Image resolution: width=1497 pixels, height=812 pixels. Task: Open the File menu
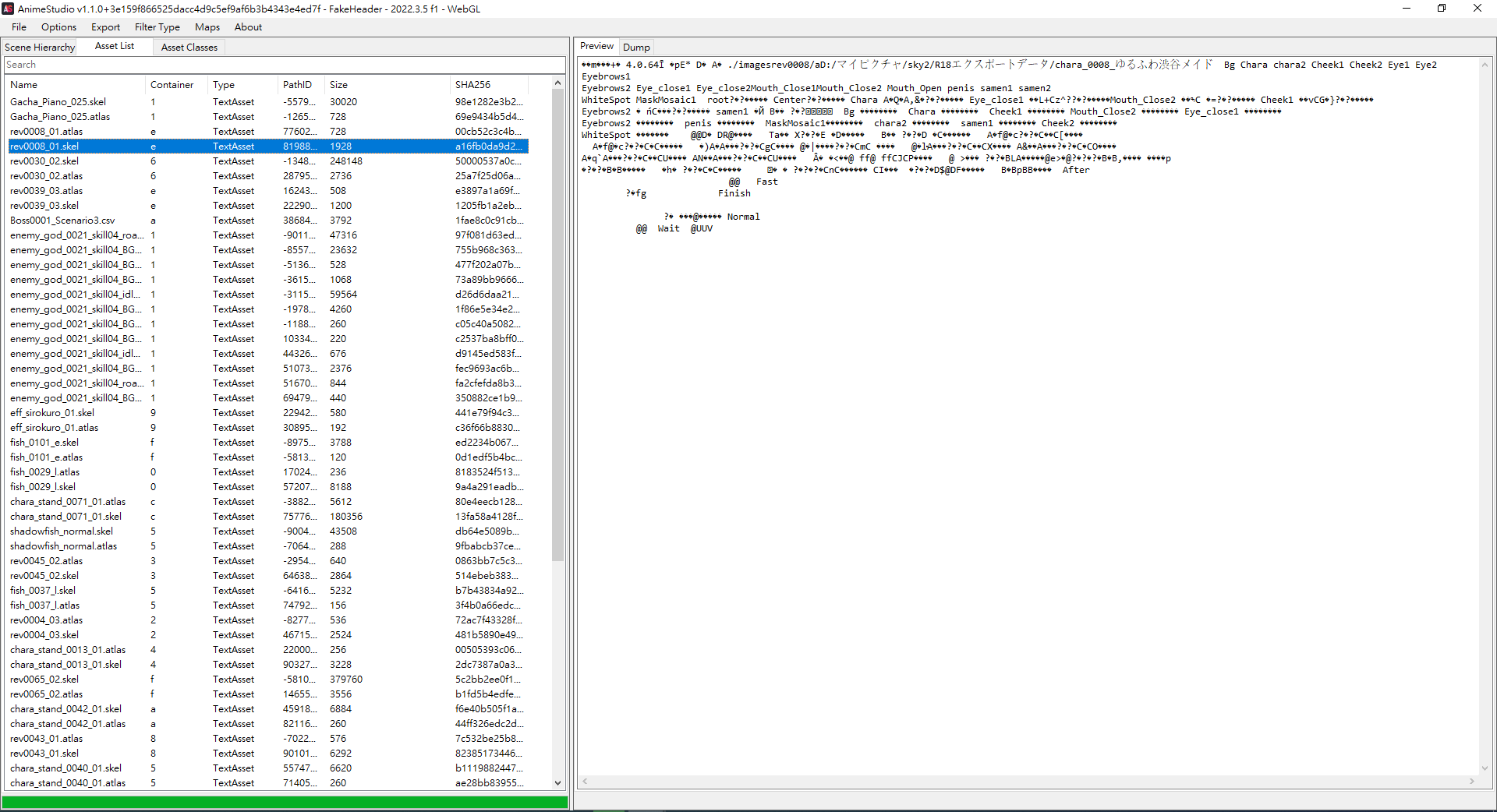19,27
